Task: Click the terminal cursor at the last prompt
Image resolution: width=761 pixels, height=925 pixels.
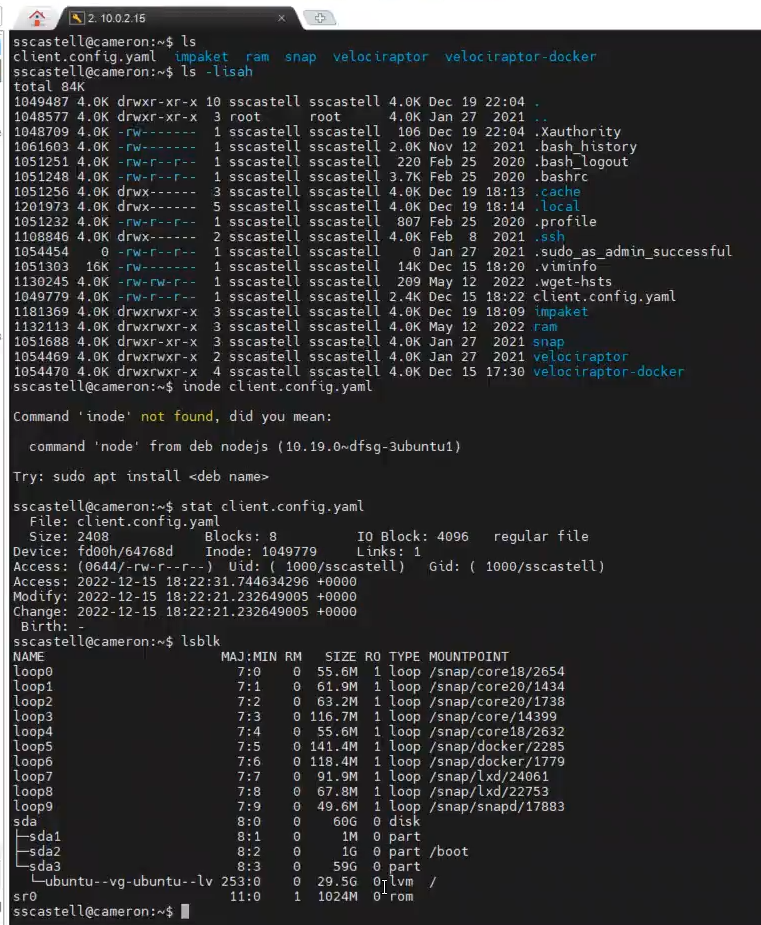Action: pos(185,911)
